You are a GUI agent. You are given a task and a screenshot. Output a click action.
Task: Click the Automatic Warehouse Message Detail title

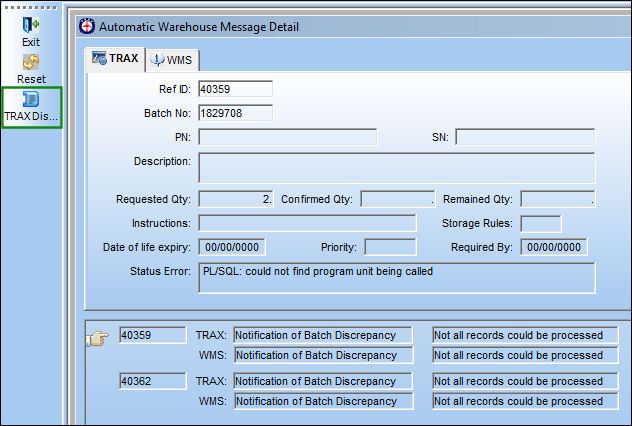pos(199,27)
